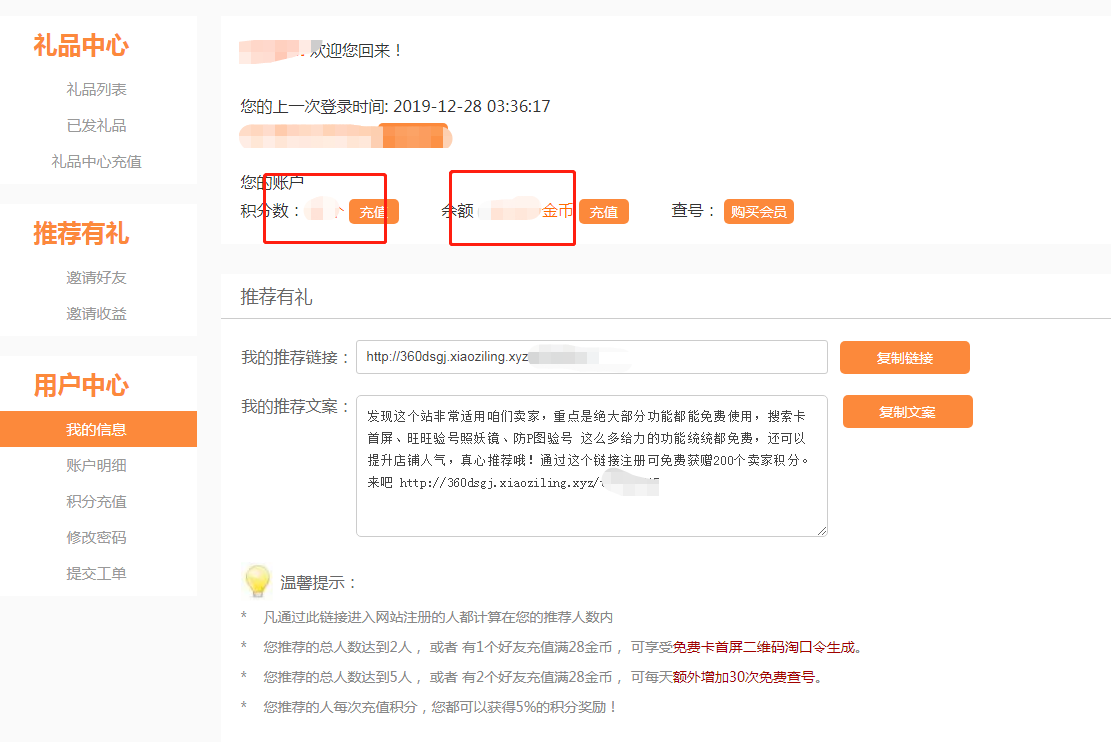Select the highlighted 我的信息 item
Screen dimensions: 1111x742
(97, 429)
